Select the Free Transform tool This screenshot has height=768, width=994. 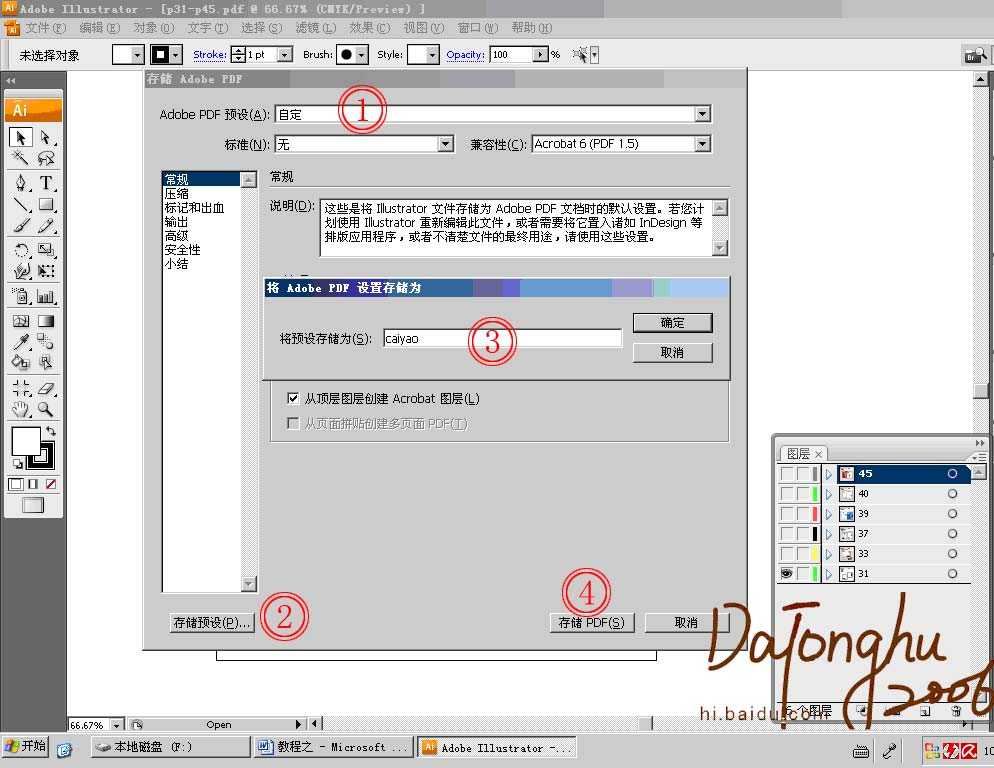[46, 271]
